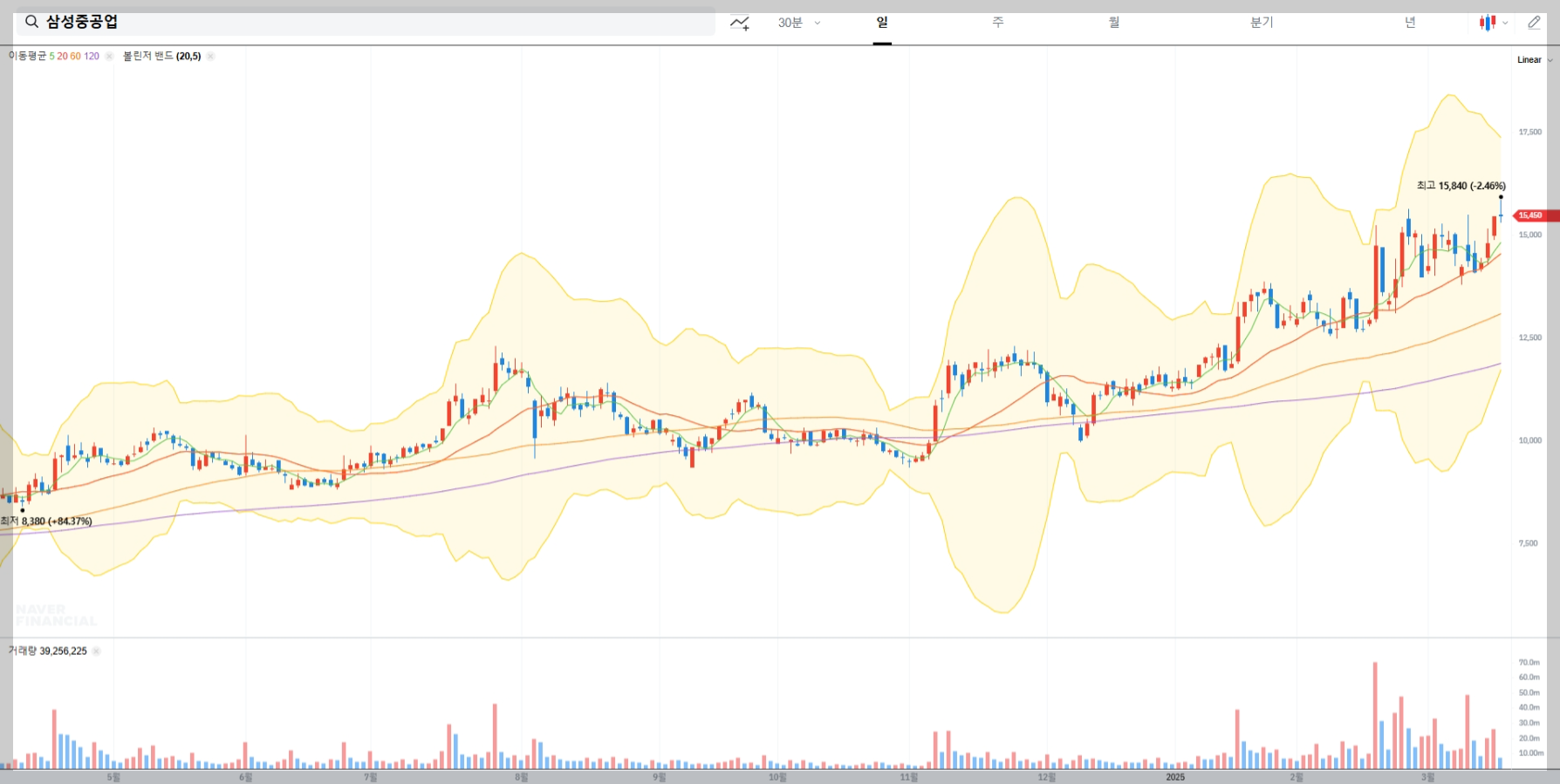
Task: Click the 2025 label on time axis
Action: (1175, 777)
